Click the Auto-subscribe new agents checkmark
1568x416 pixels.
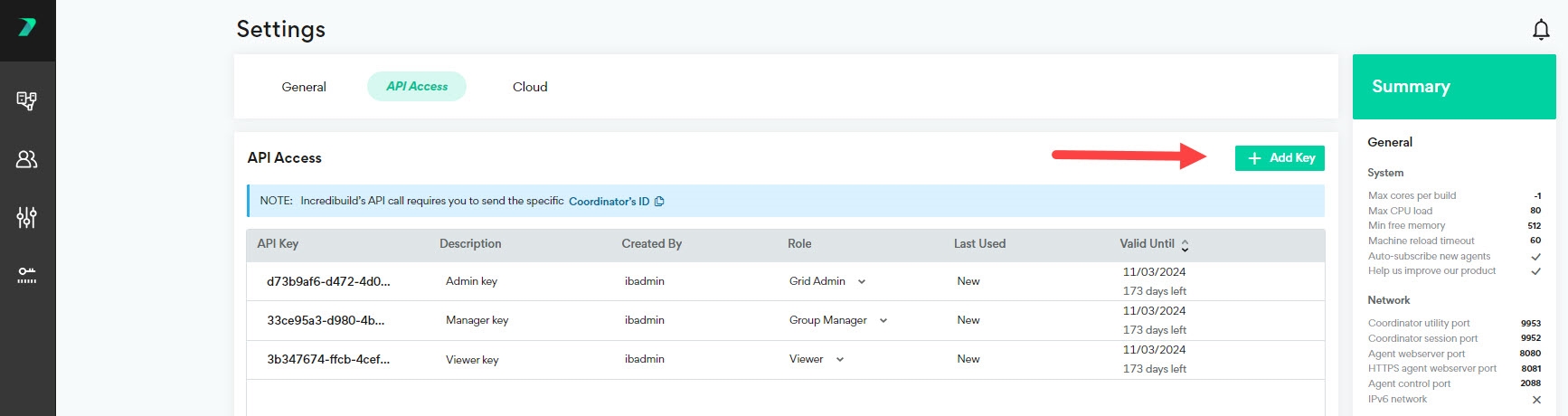pyautogui.click(x=1535, y=256)
